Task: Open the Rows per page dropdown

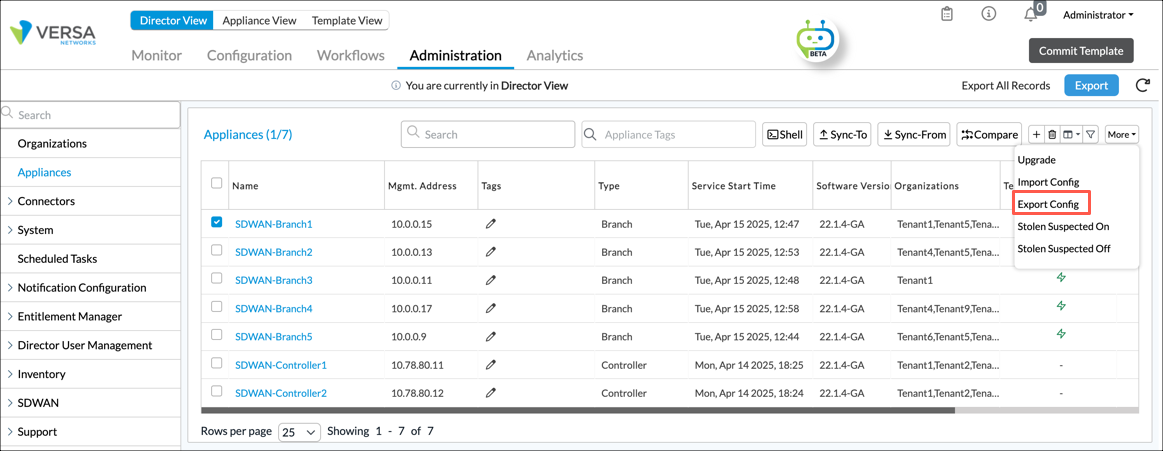Action: click(299, 432)
